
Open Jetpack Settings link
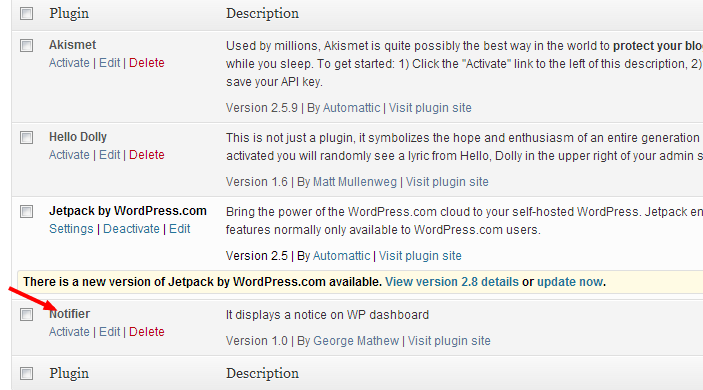[x=71, y=229]
